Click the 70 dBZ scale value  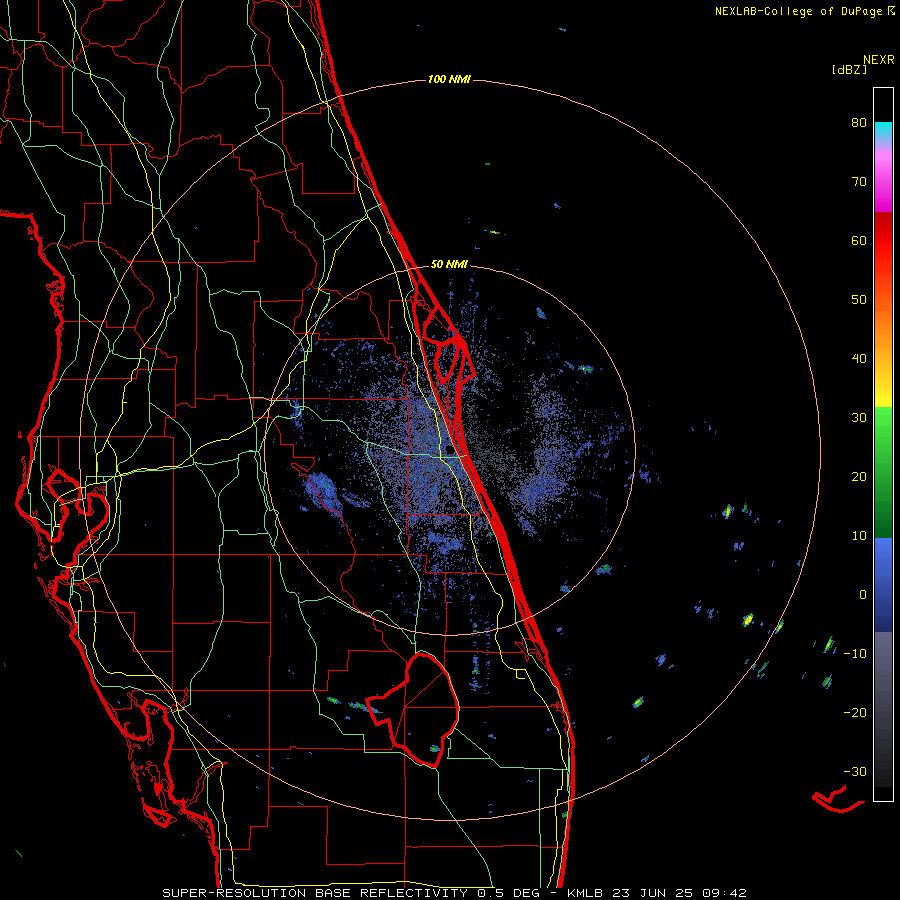[x=859, y=182]
